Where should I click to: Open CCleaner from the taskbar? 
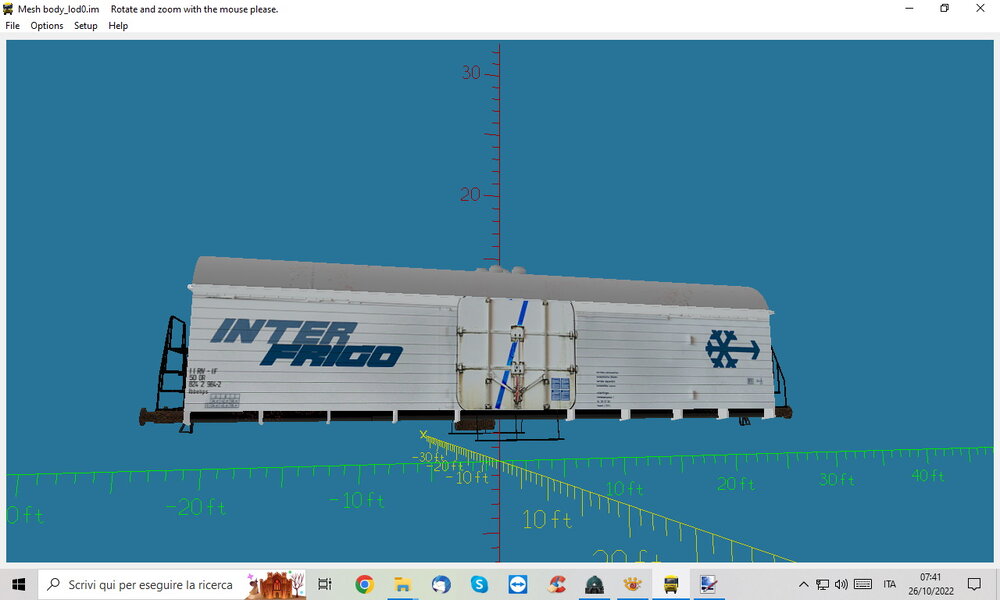556,584
